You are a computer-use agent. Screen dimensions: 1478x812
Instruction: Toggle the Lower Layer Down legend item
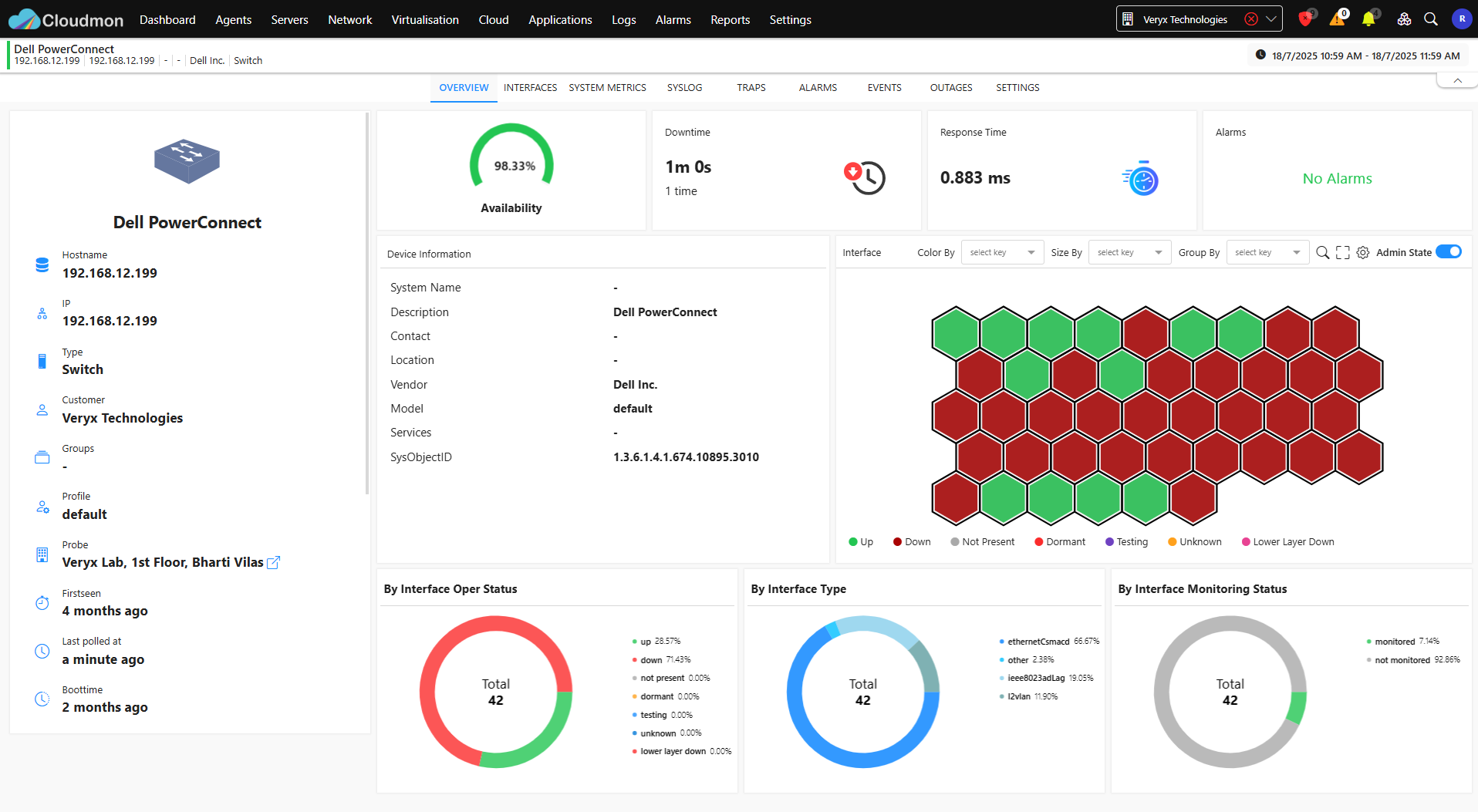tap(1287, 542)
